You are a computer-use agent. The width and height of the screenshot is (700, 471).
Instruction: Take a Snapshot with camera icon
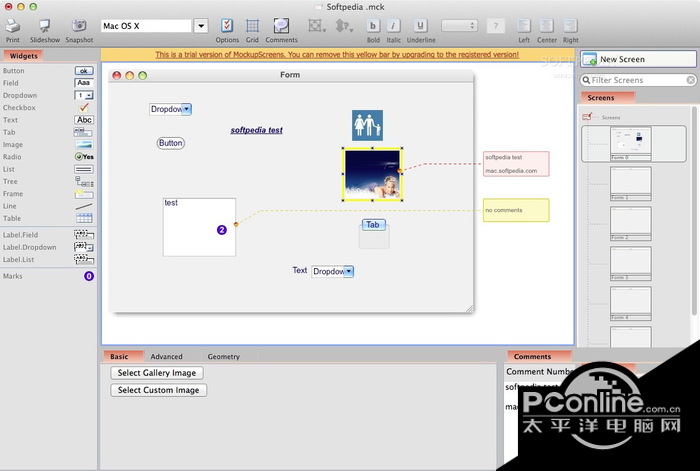coord(79,26)
